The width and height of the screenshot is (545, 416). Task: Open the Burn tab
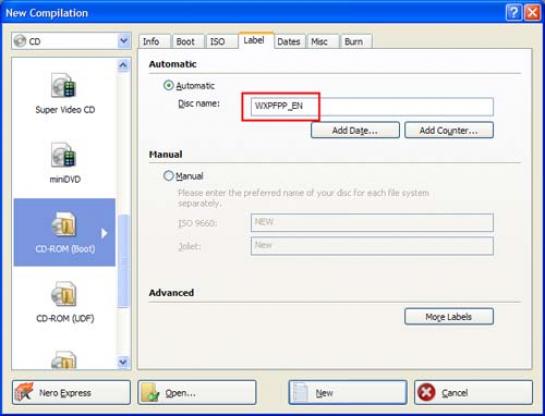(354, 42)
